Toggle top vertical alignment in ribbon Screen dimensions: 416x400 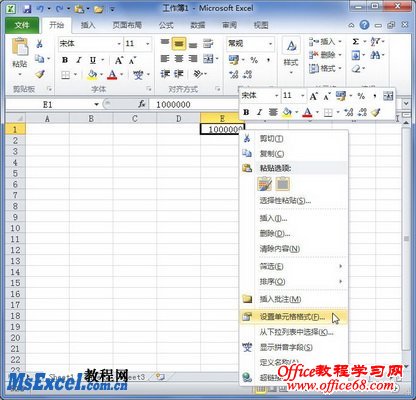[x=165, y=43]
